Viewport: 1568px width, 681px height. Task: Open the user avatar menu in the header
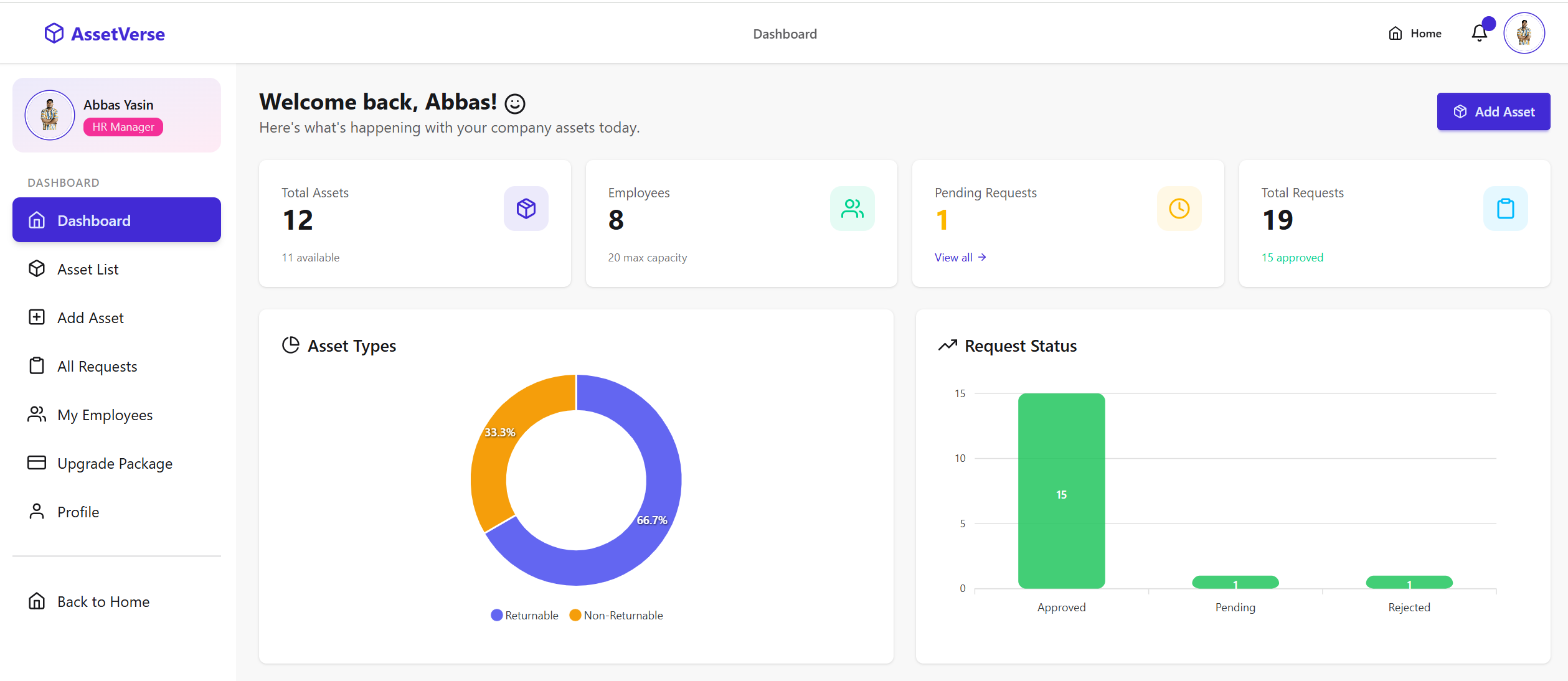point(1523,33)
